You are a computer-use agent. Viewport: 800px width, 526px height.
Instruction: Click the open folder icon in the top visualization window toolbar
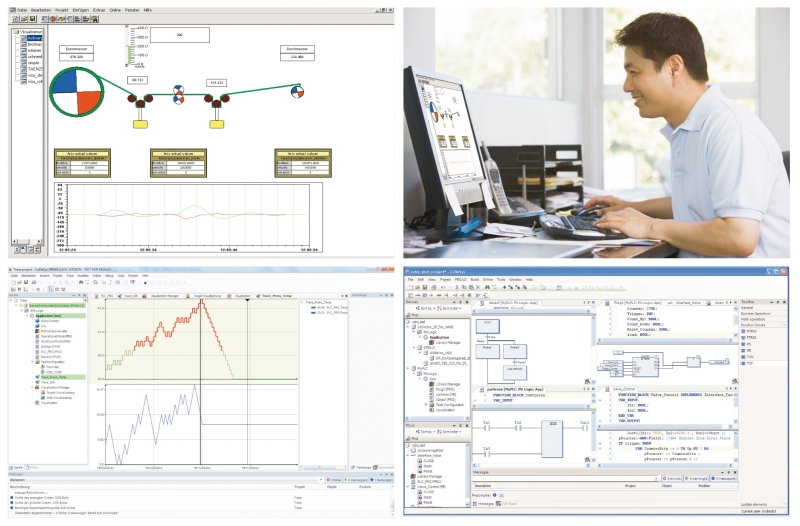click(x=24, y=19)
